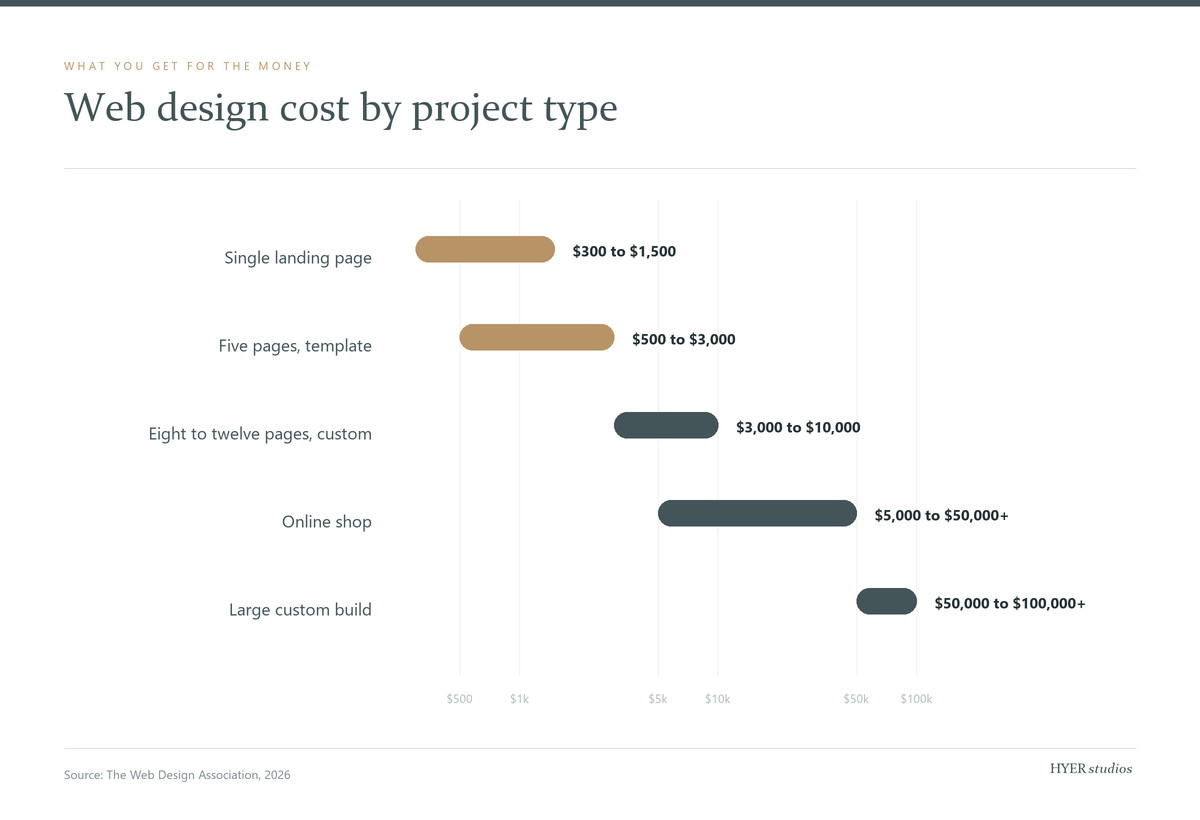The width and height of the screenshot is (1200, 820).
Task: Select the 'Online shop' label
Action: 327,522
